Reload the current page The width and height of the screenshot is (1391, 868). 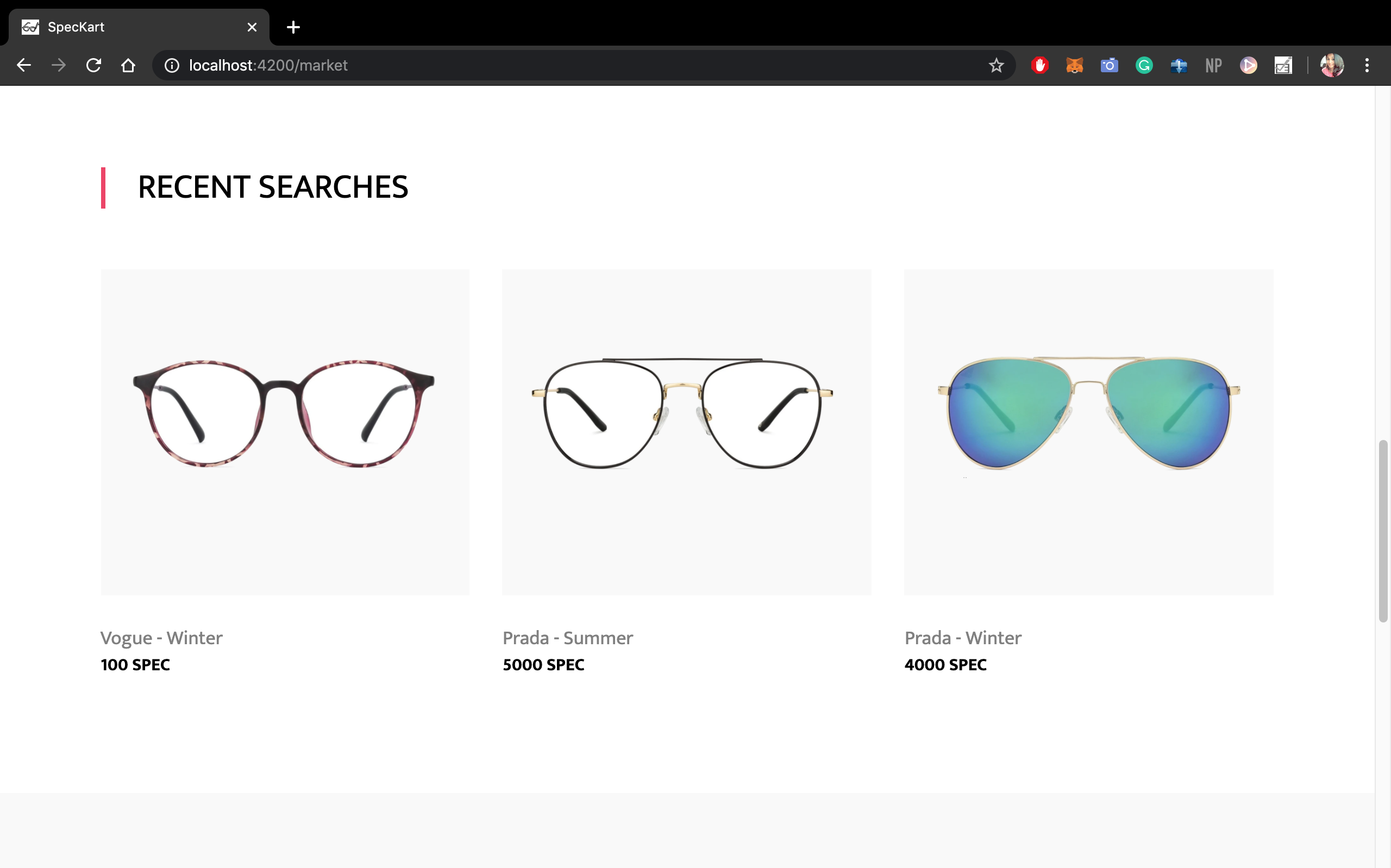(x=93, y=65)
